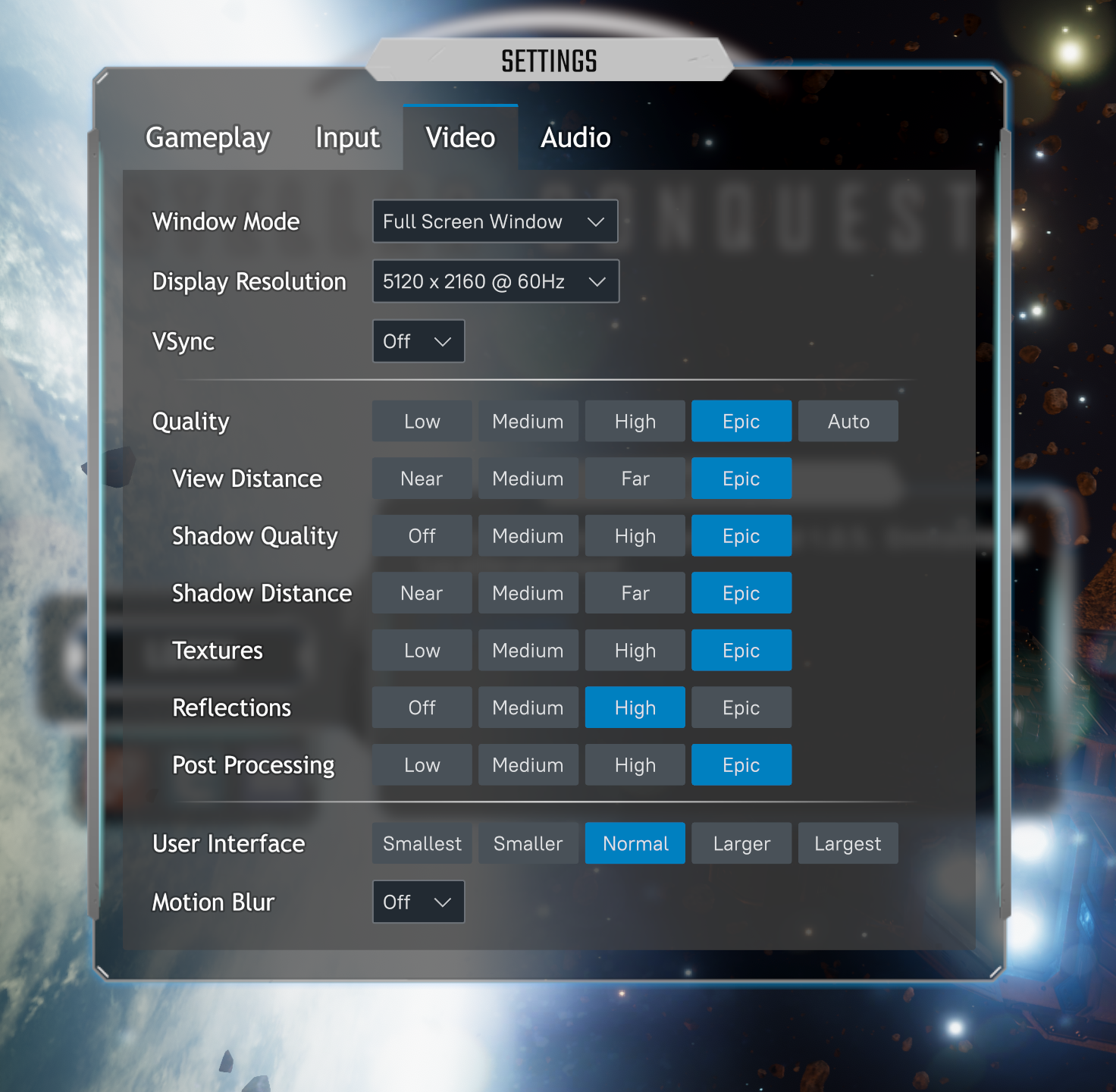Select Medium for Textures

click(x=528, y=651)
